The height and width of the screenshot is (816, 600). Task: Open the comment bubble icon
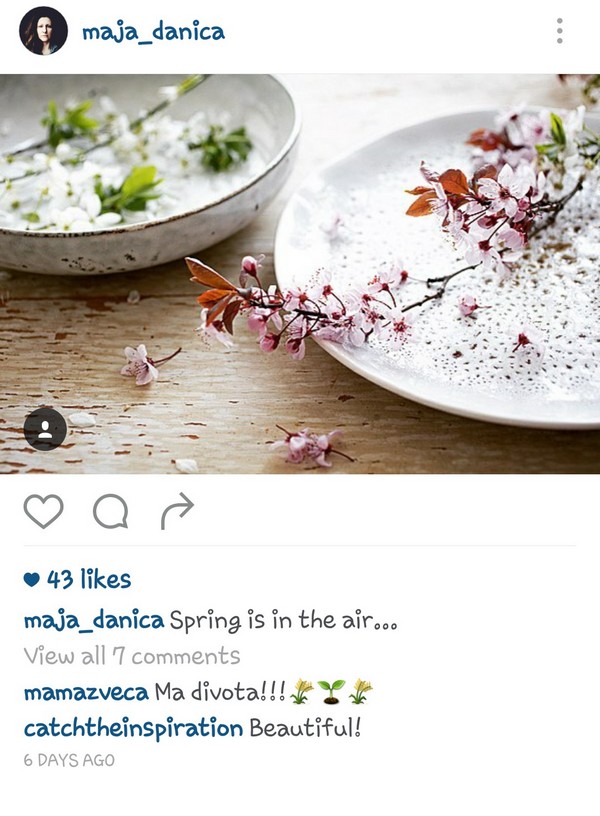(110, 511)
